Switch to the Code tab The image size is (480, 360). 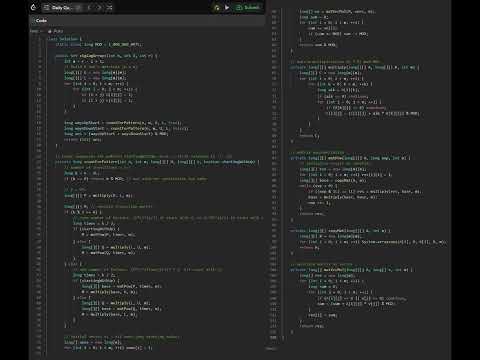(x=40, y=21)
